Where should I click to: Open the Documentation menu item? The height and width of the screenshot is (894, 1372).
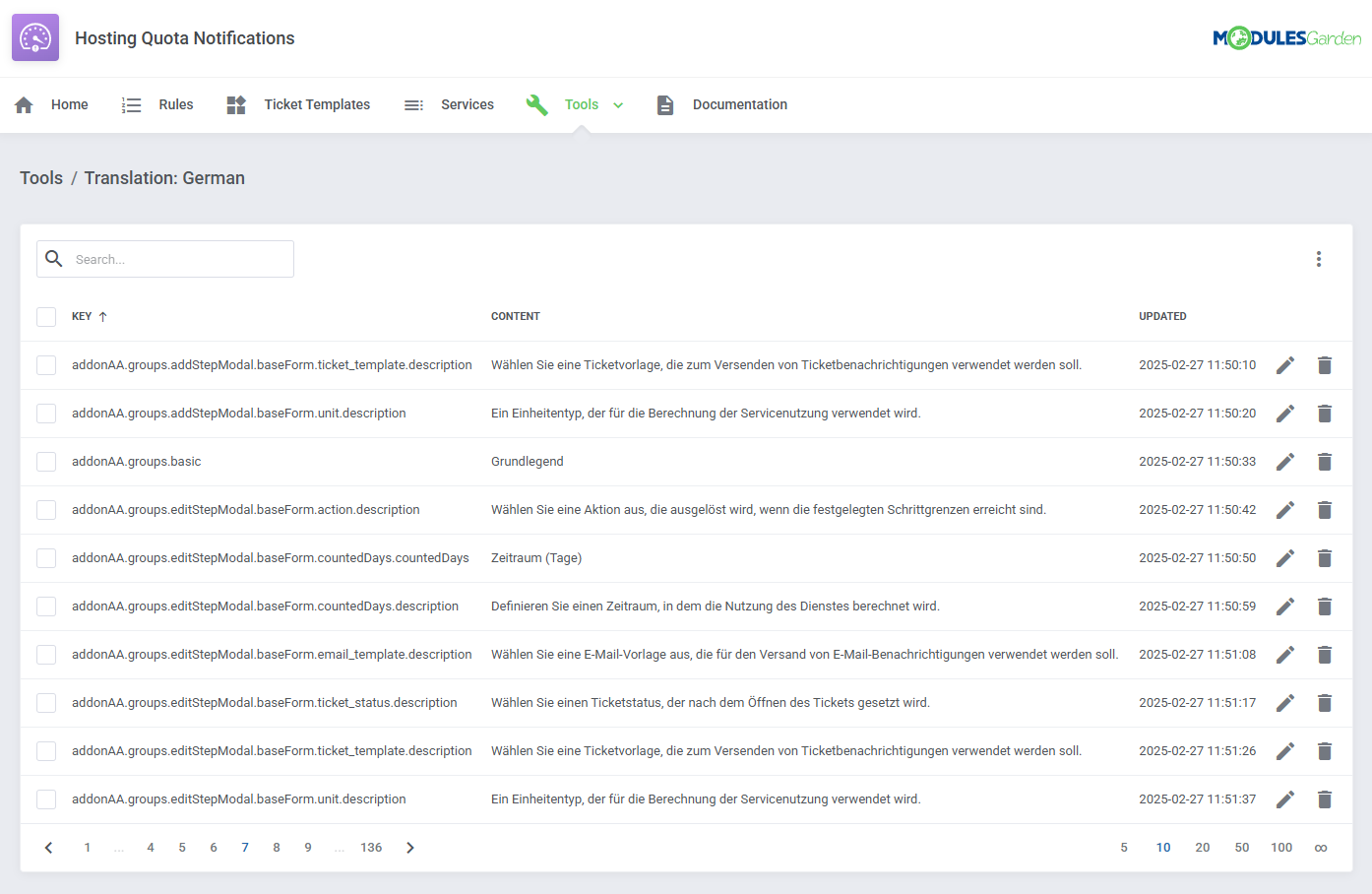[739, 104]
